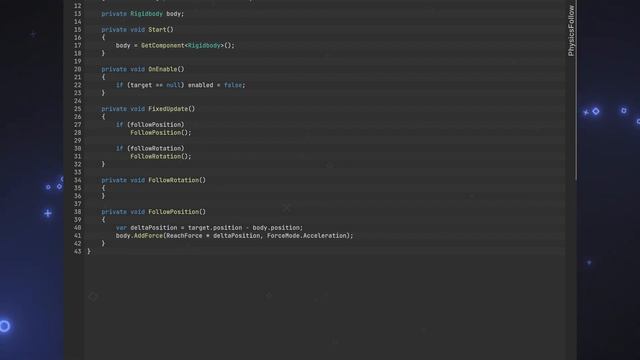
Task: Click body.position on line 40
Action: (277, 228)
